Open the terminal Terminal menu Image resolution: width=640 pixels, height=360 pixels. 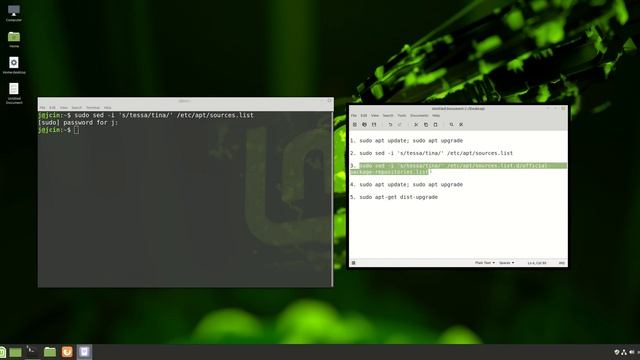click(93, 108)
